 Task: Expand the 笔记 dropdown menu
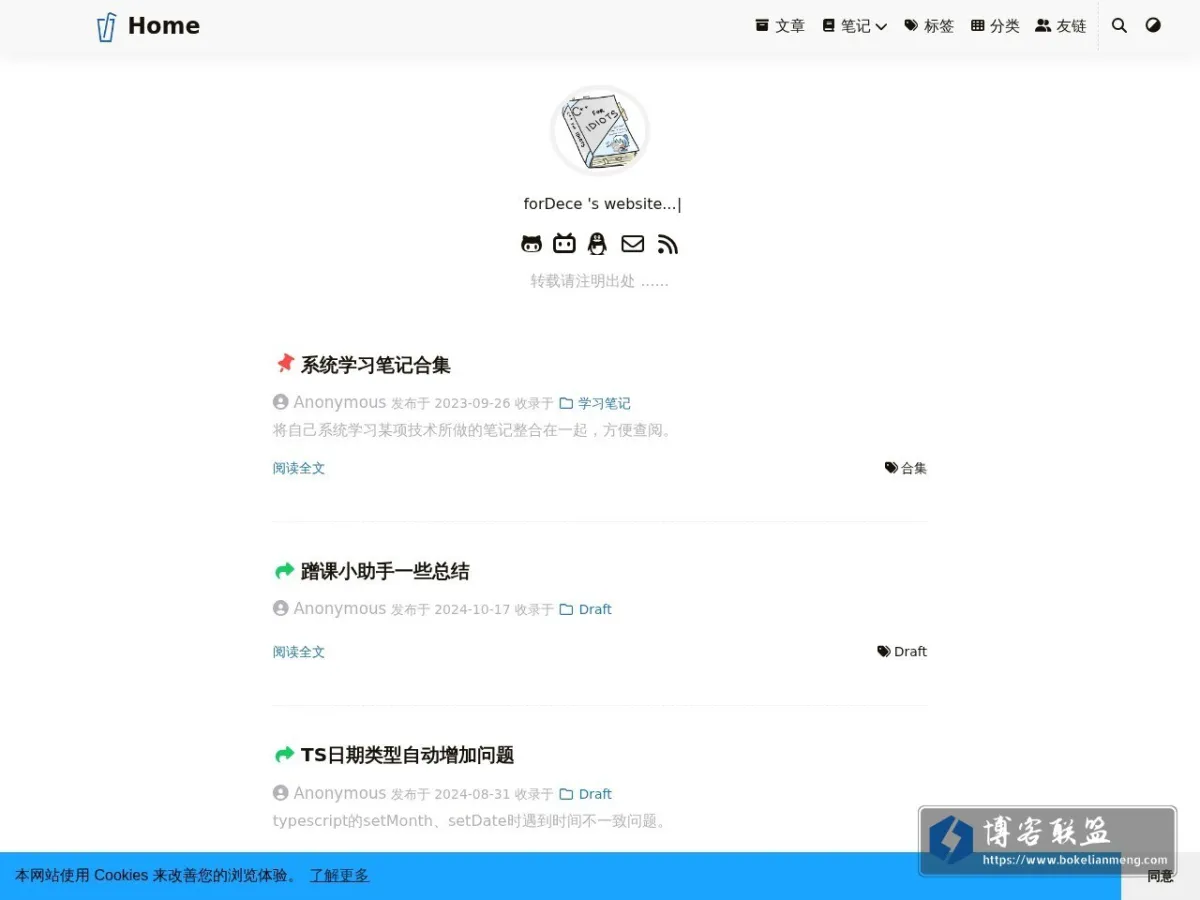pos(855,26)
